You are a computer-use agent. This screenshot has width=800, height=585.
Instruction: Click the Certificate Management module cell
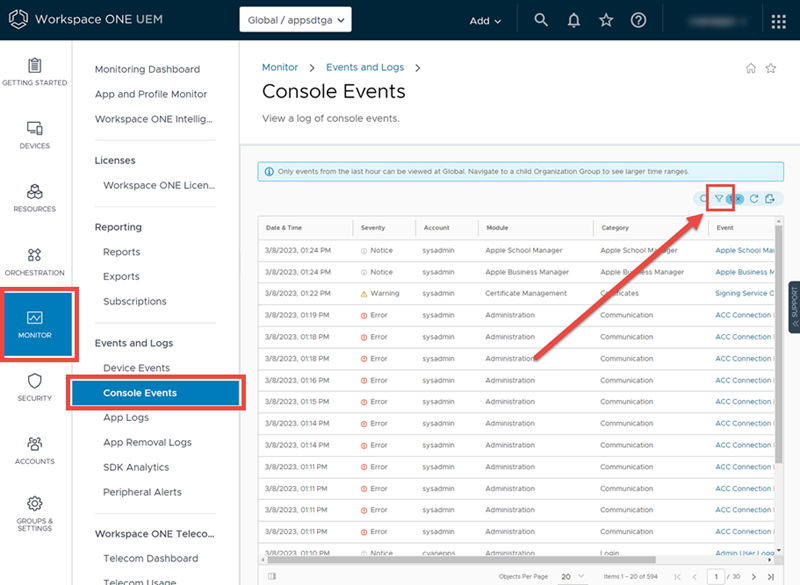pos(526,294)
